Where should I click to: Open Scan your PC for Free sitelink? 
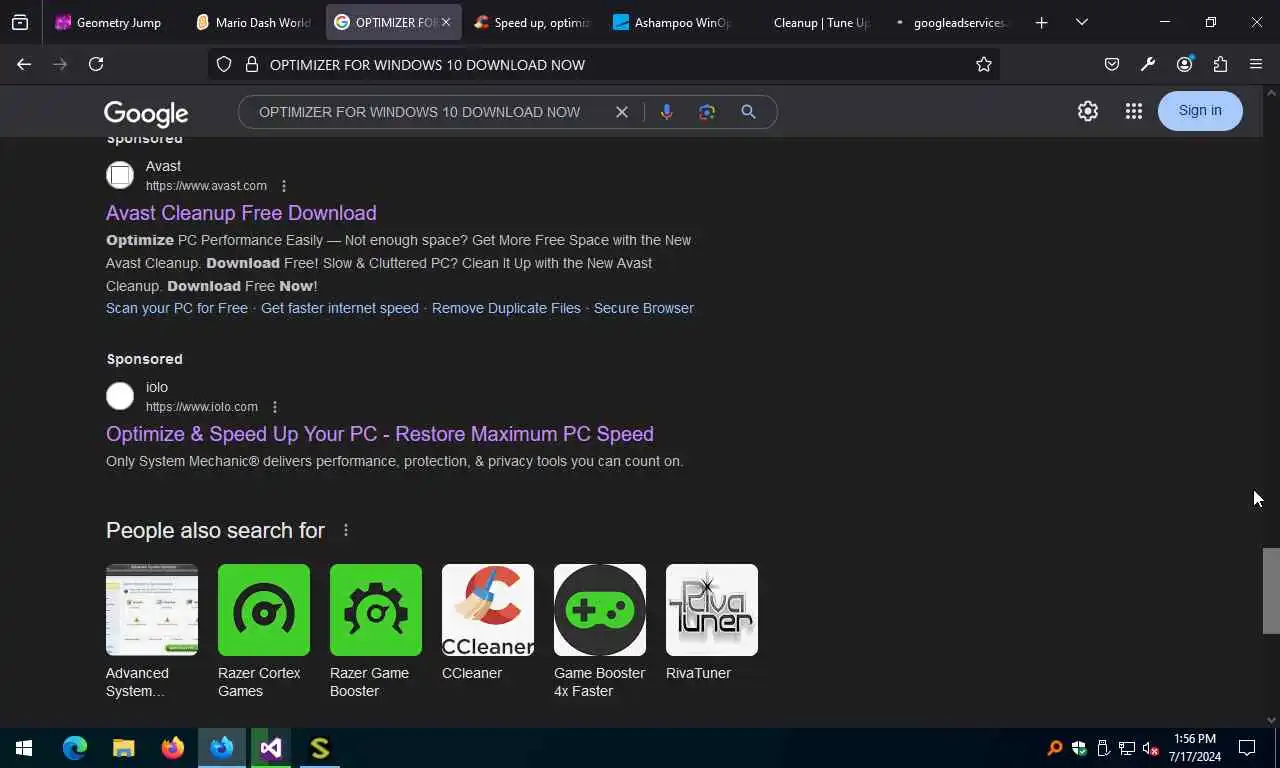tap(177, 308)
